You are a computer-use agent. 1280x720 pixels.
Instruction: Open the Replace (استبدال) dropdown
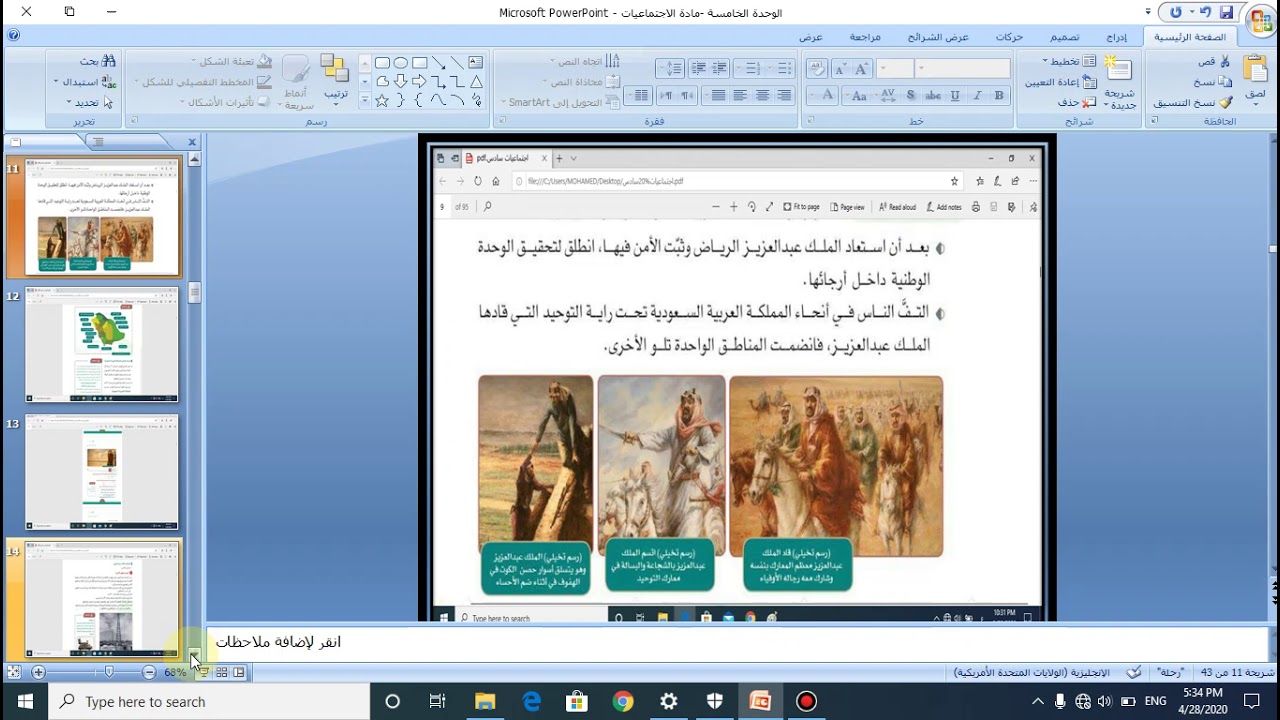point(85,82)
